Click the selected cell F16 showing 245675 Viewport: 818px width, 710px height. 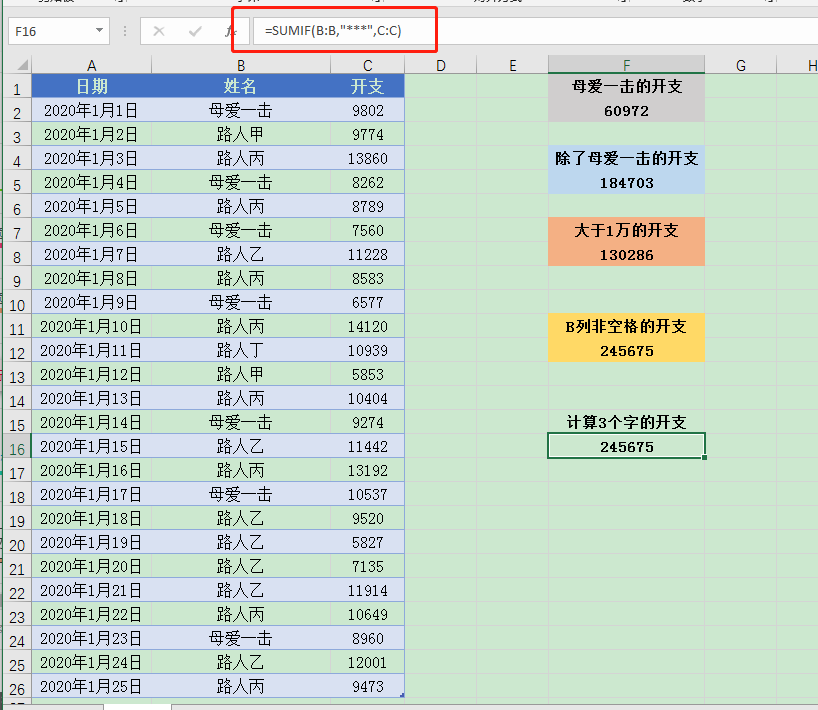(627, 446)
